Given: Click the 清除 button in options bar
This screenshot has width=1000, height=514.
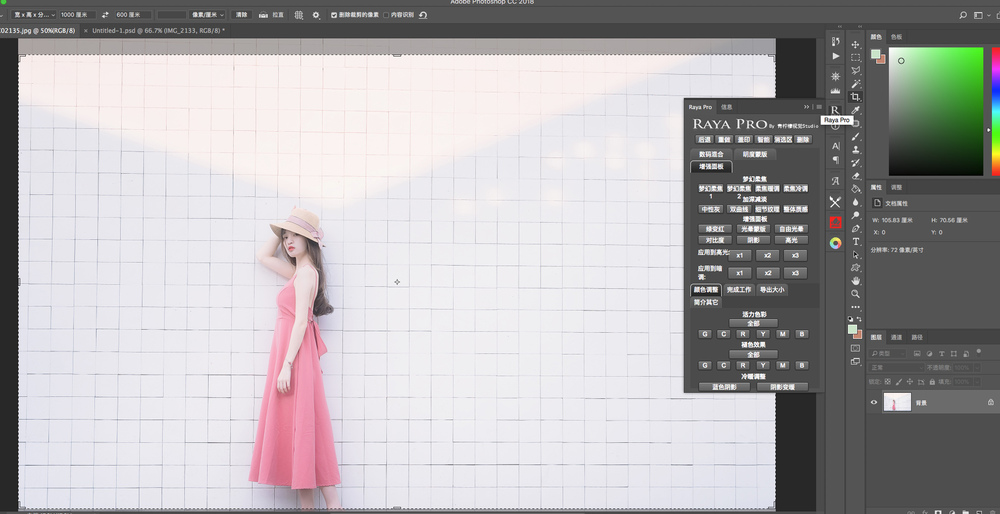Looking at the screenshot, I should tap(241, 15).
